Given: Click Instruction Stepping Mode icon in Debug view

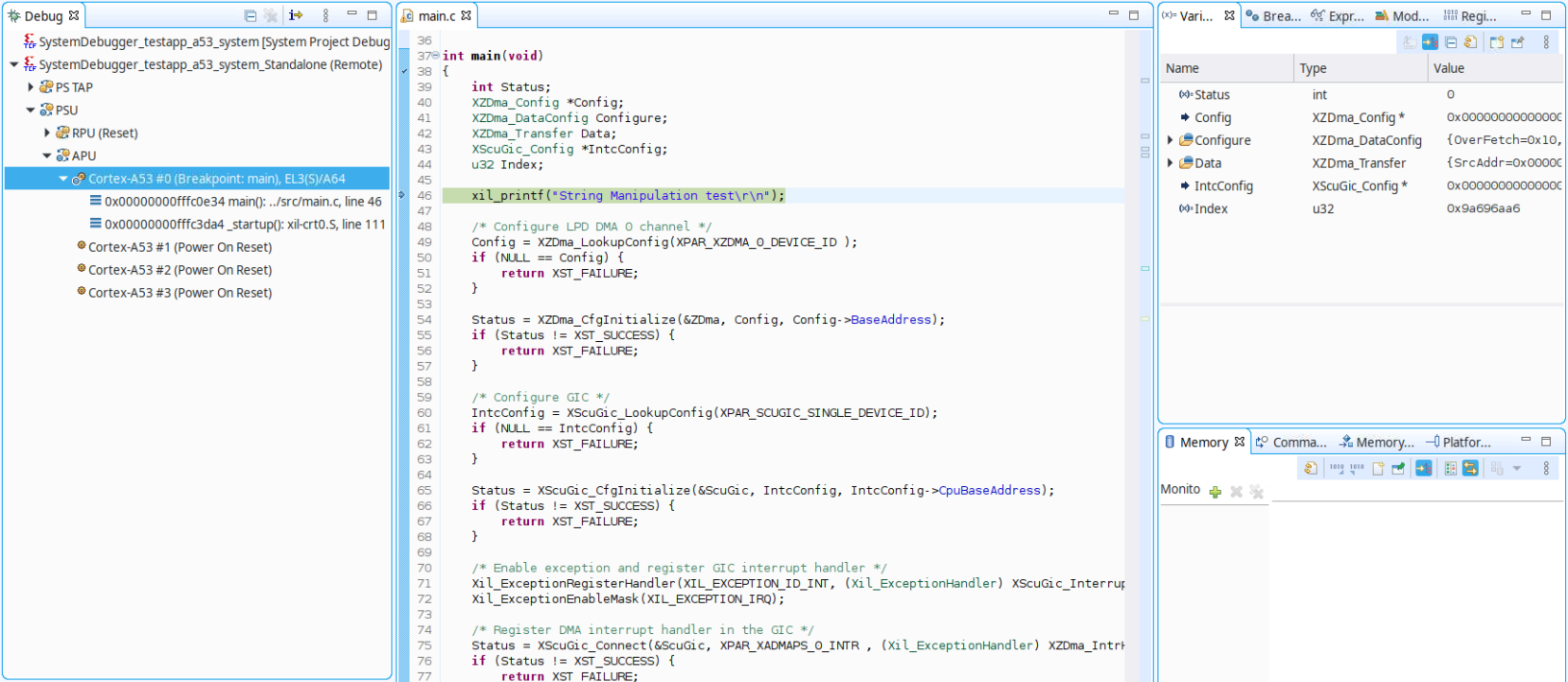Looking at the screenshot, I should (x=296, y=15).
